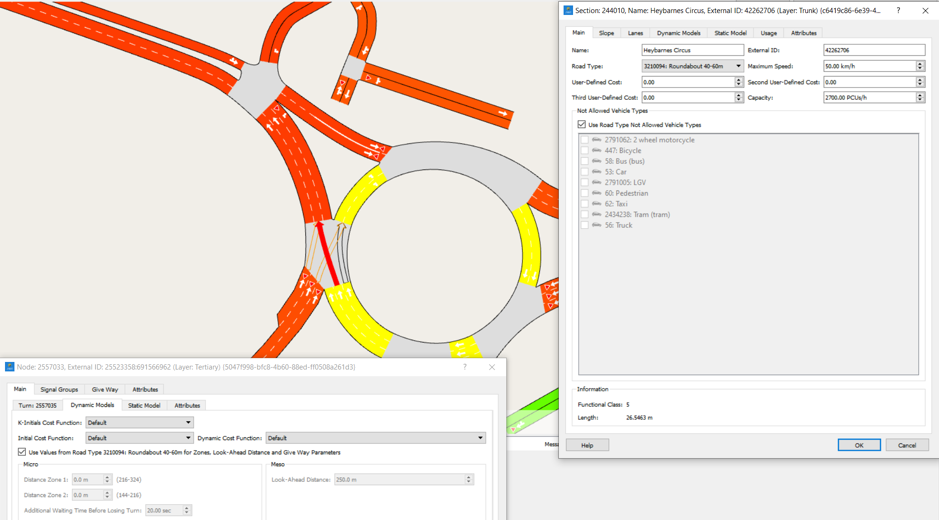The height and width of the screenshot is (520, 939).
Task: Select the Main tab in Section dialog
Action: 578,32
